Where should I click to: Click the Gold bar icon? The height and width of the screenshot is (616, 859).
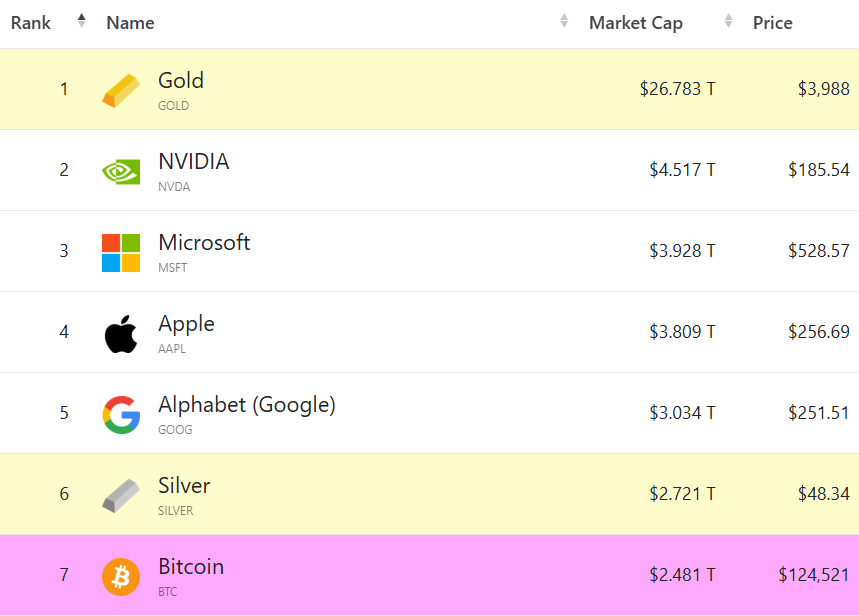(121, 90)
